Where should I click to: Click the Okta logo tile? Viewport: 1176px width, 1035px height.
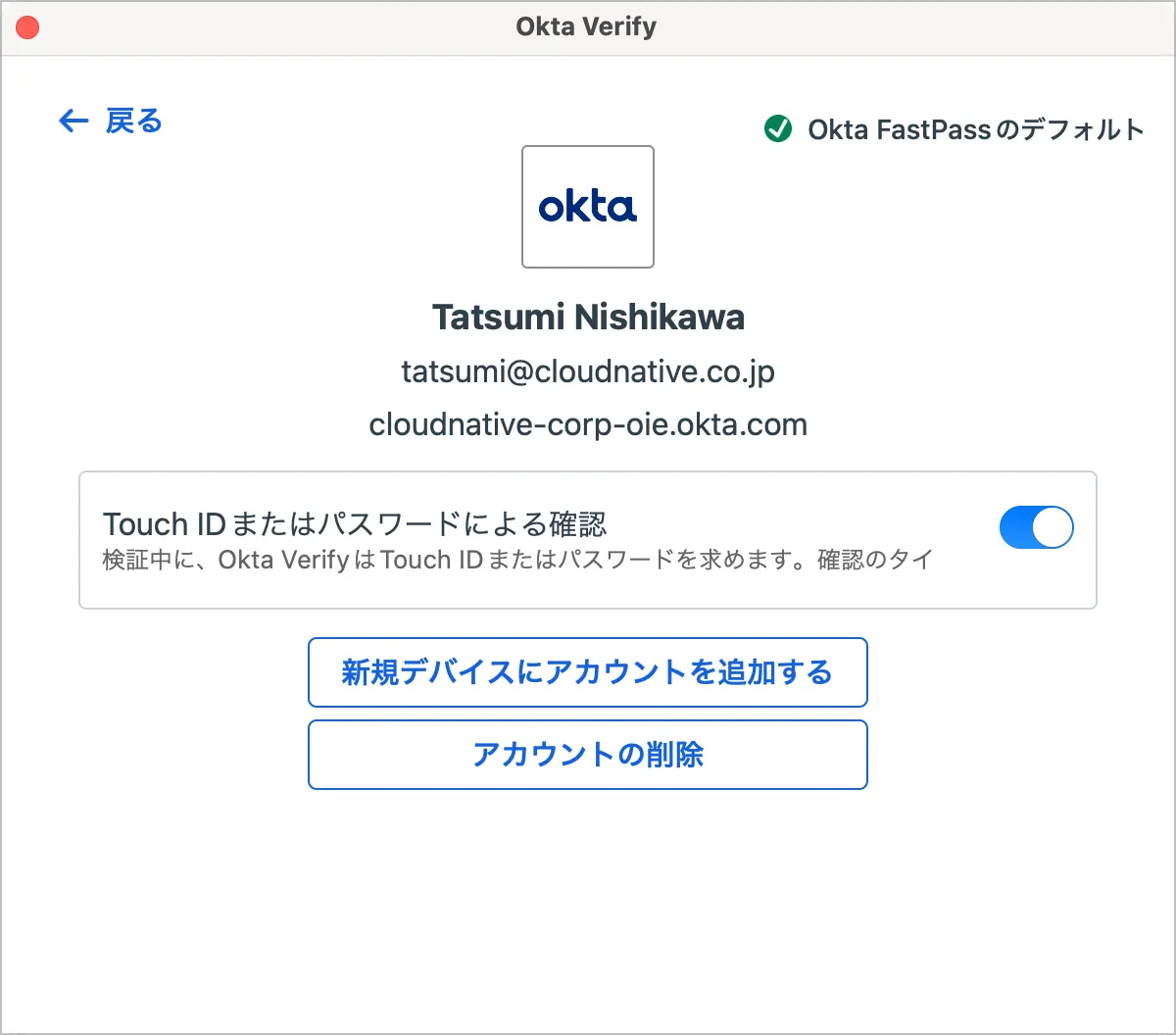coord(588,207)
